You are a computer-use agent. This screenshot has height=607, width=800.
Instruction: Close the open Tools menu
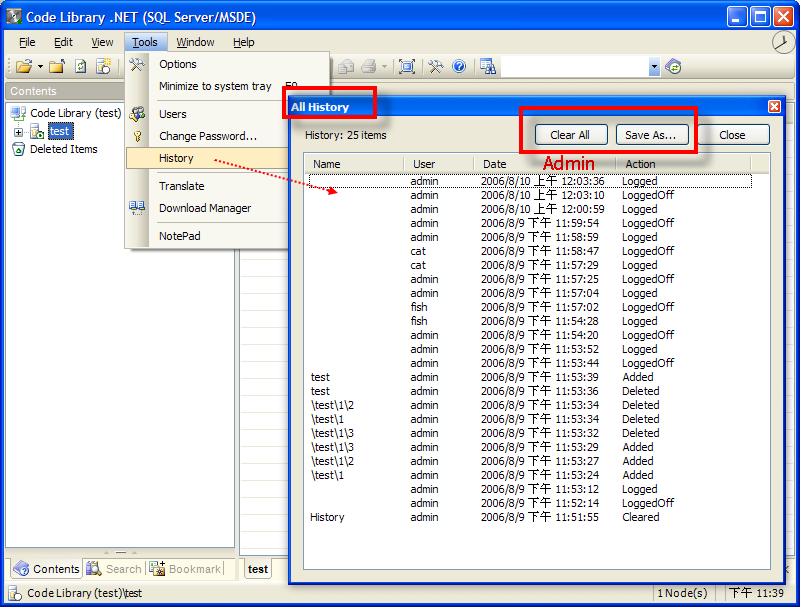(x=145, y=42)
